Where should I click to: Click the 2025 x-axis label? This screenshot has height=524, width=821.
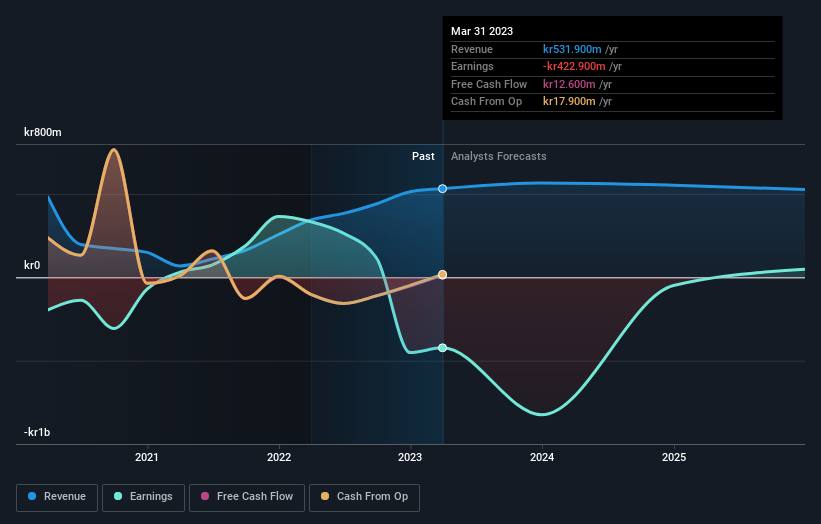[674, 457]
